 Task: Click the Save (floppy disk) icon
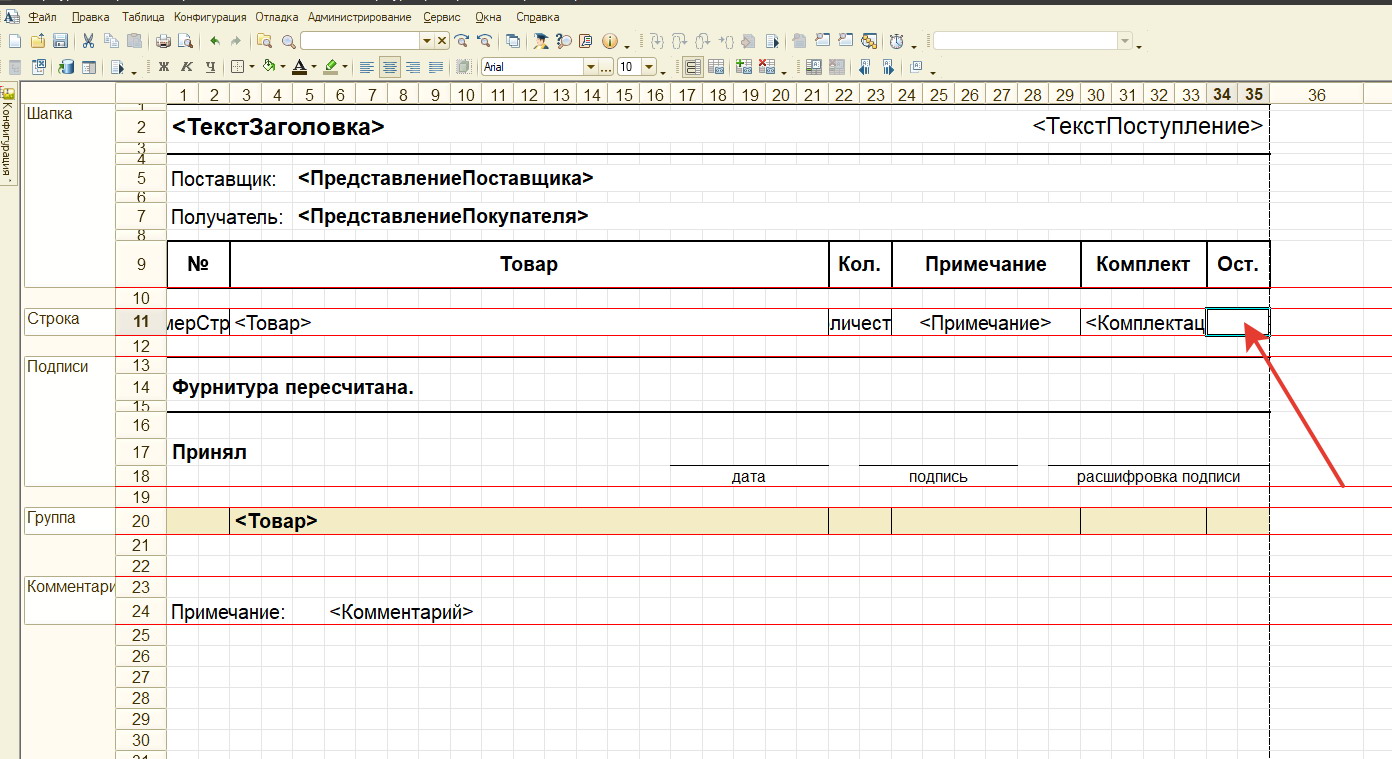60,41
